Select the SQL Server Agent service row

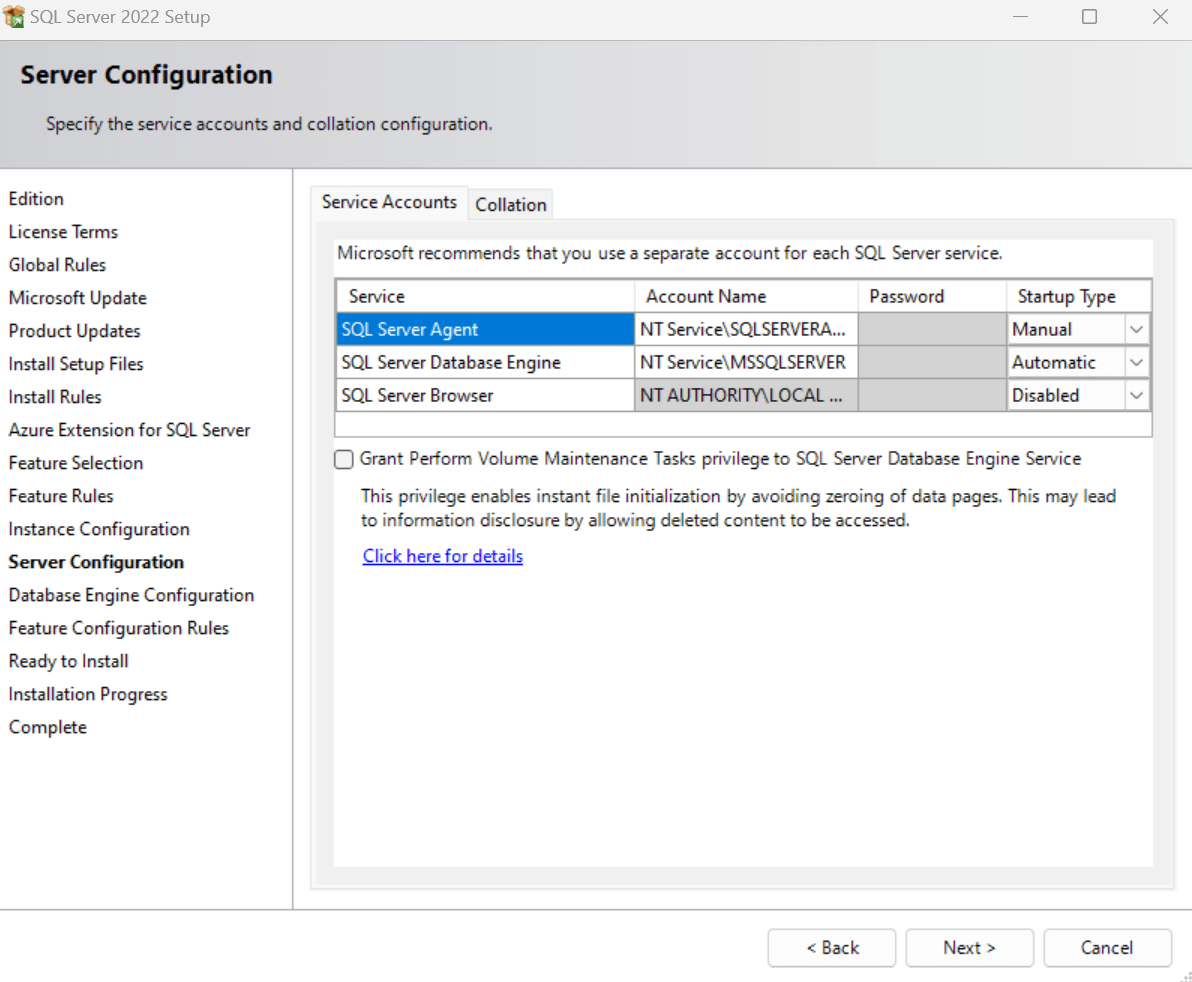[485, 329]
